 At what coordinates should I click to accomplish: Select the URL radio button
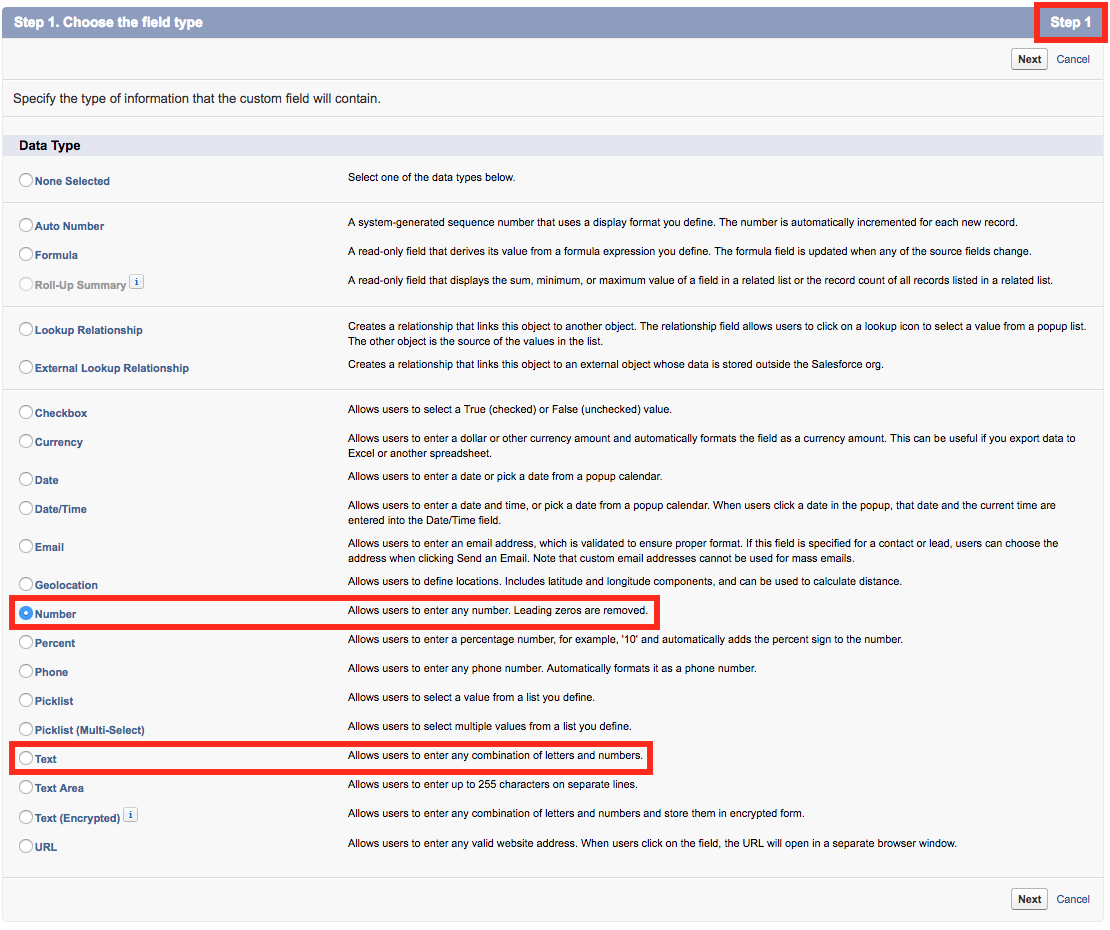(26, 846)
